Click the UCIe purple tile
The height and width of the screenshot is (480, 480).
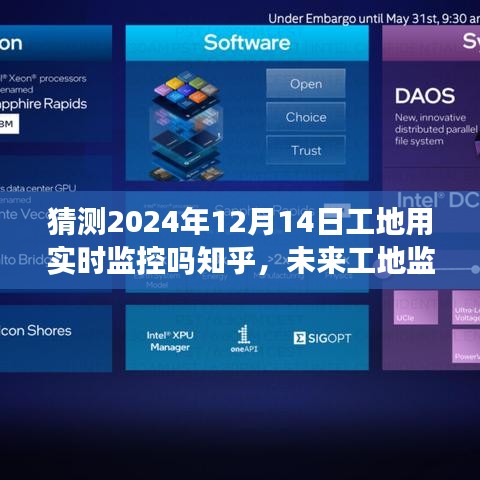(x=416, y=307)
